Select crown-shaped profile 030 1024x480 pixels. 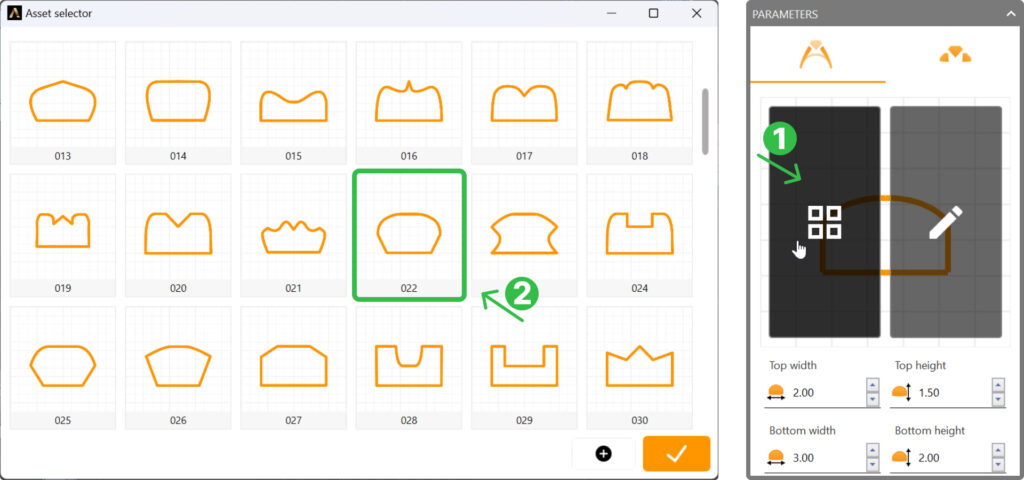pyautogui.click(x=639, y=366)
